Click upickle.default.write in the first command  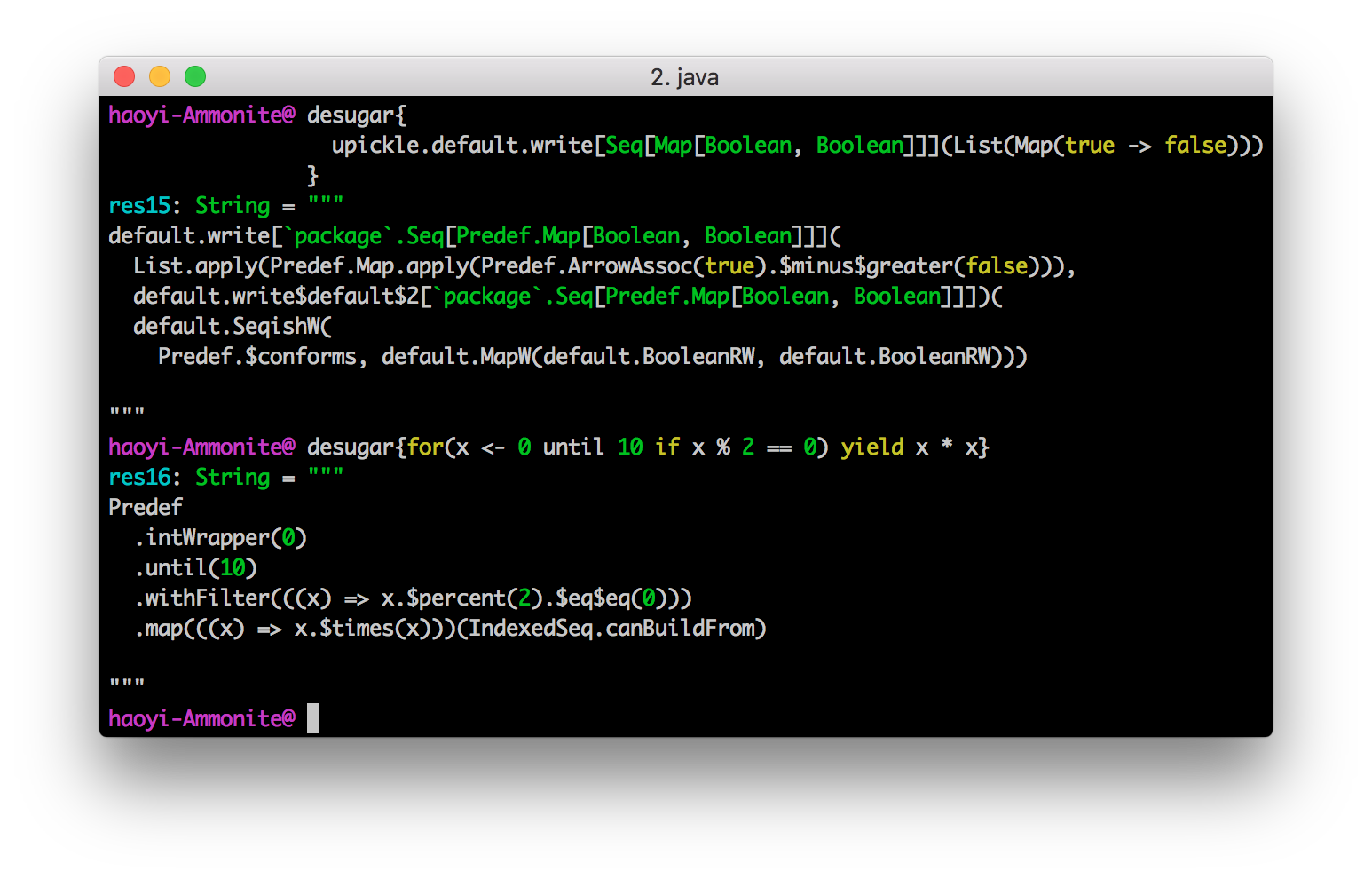[461, 146]
